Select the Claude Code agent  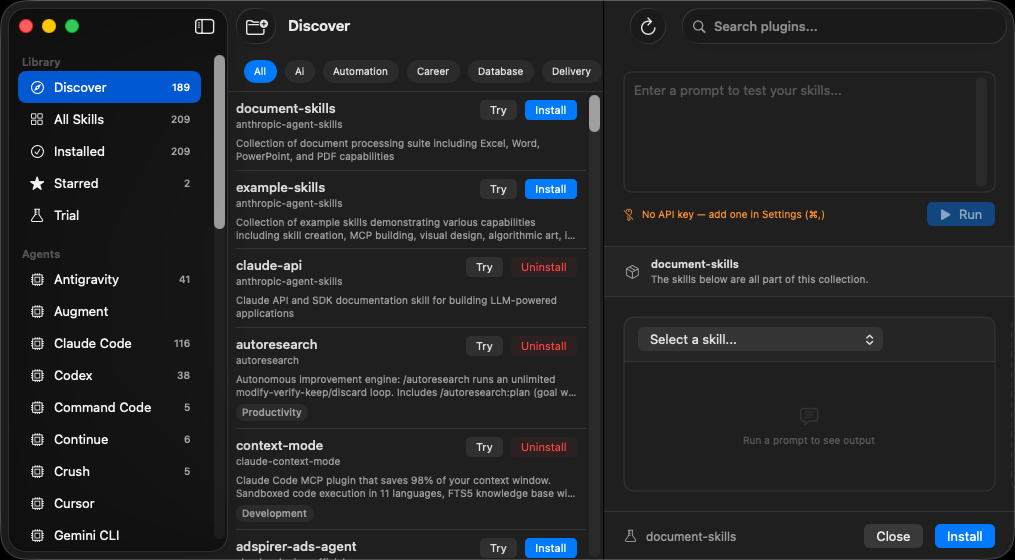tap(92, 343)
